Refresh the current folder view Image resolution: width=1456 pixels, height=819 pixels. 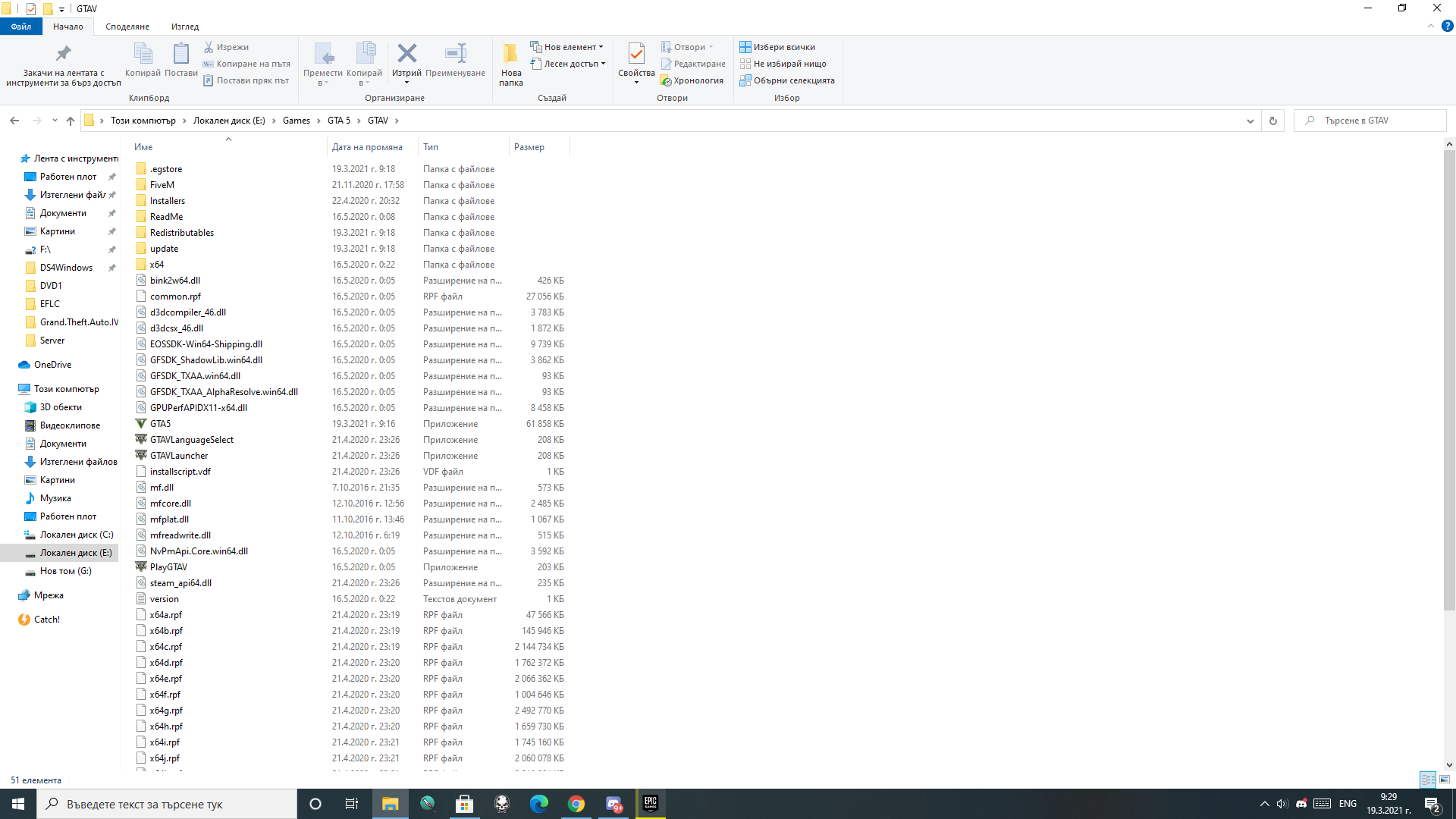1273,121
